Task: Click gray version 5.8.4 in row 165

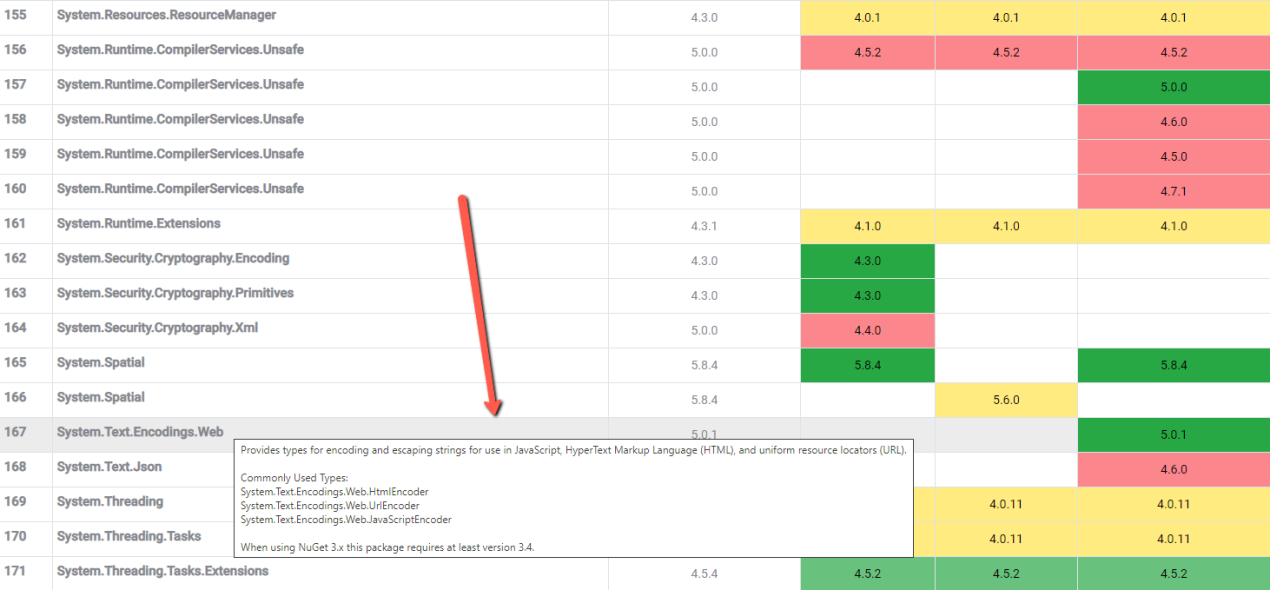Action: [704, 365]
